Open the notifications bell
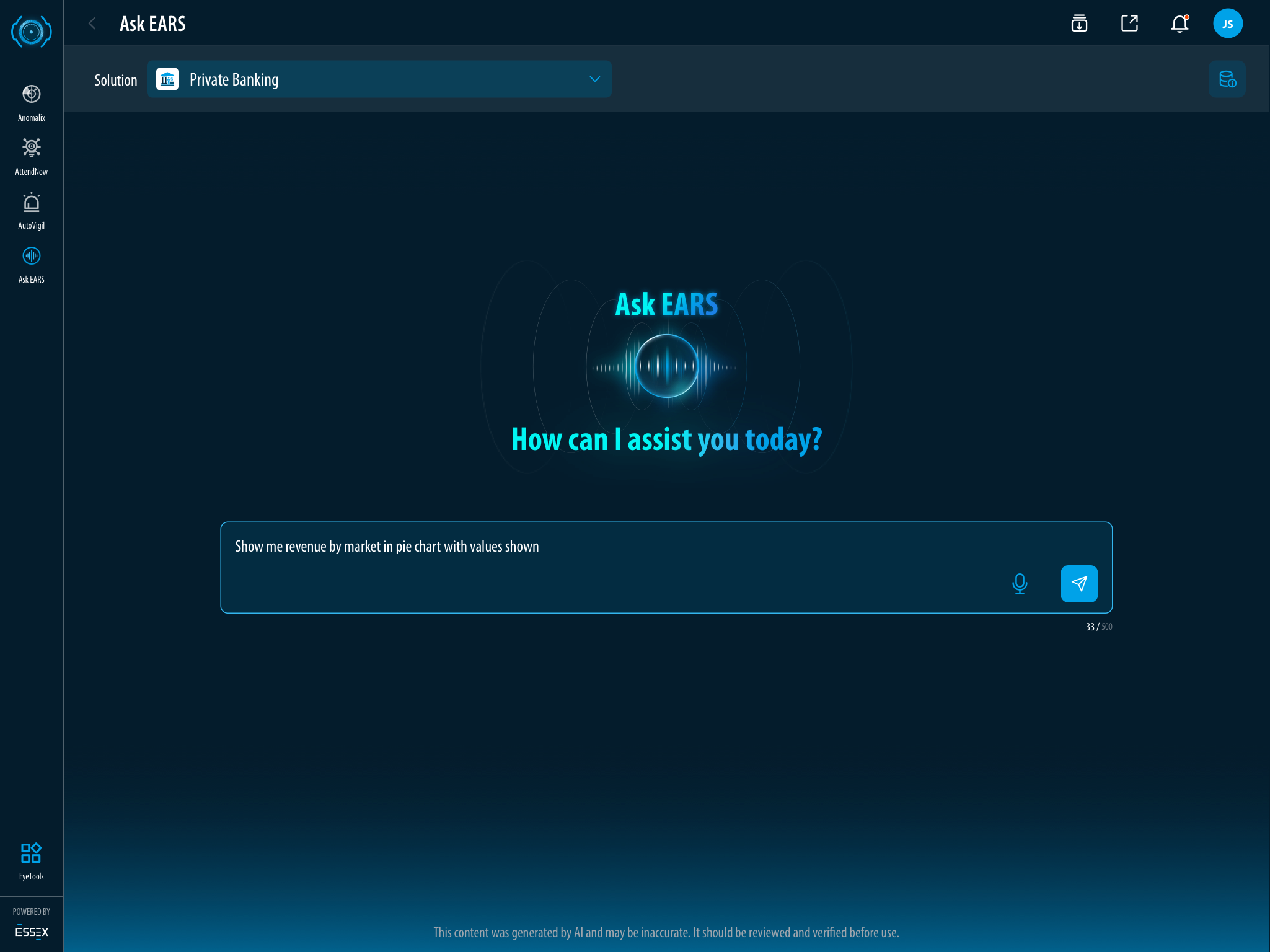This screenshot has width=1270, height=952. (1180, 24)
